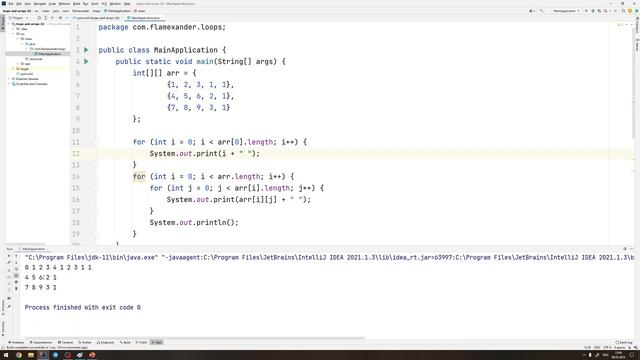Click breadcrumb main method in navigation bar
Screen dimensions: 640x360
coord(140,11)
